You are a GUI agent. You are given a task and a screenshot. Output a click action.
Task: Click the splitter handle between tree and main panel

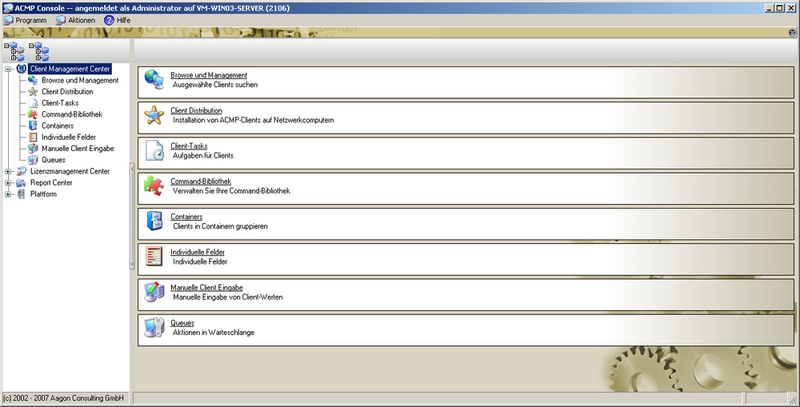coord(132,216)
